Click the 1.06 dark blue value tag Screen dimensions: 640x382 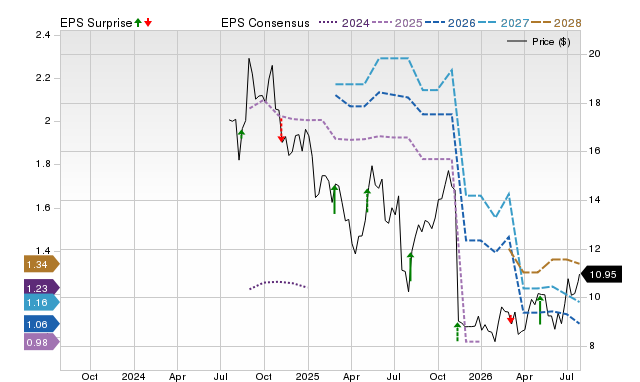(x=42, y=324)
